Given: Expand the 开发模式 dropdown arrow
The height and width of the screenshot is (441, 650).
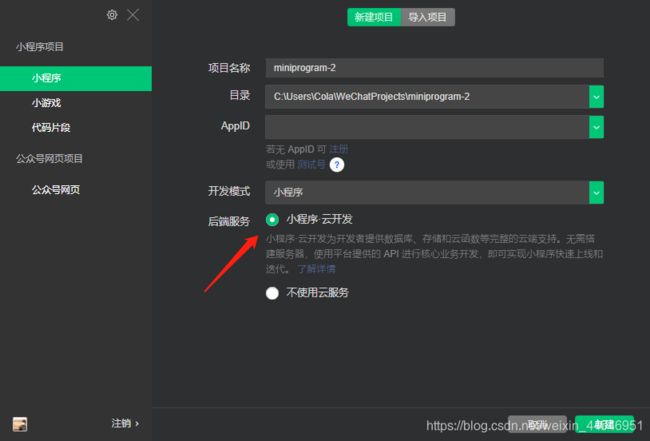Looking at the screenshot, I should [596, 192].
